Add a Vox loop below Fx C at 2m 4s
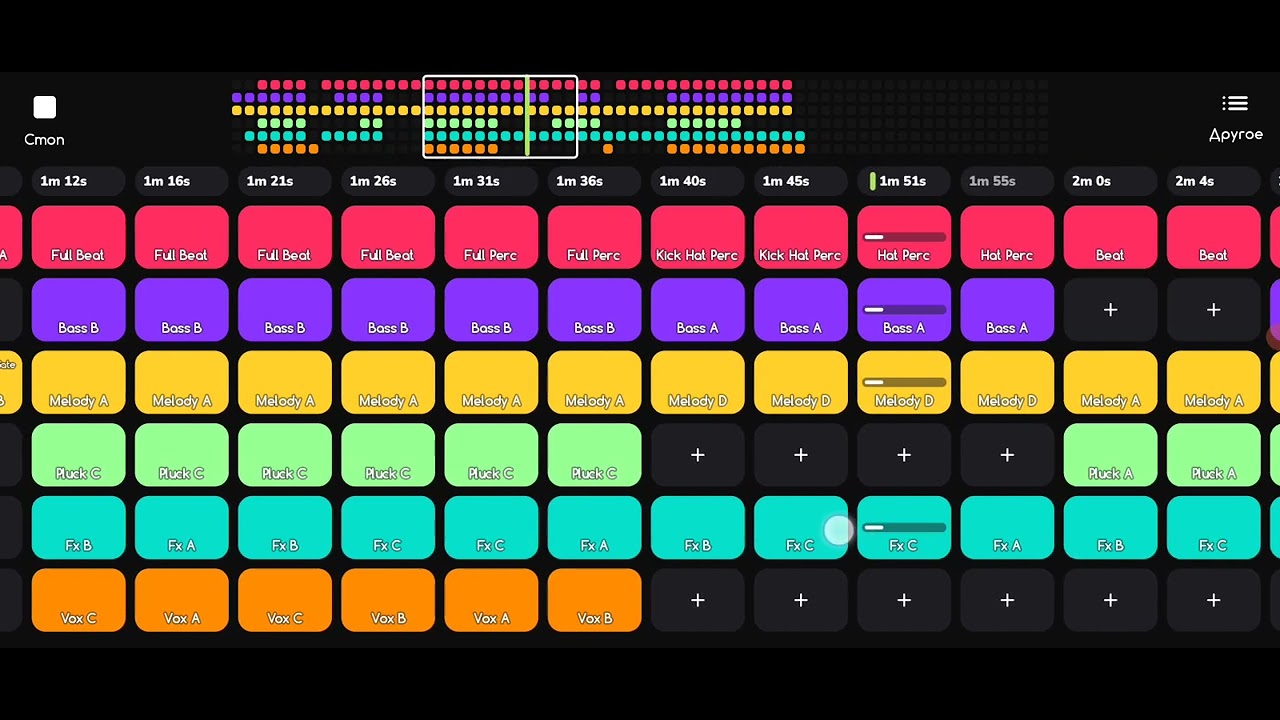The width and height of the screenshot is (1280, 720). tap(1213, 601)
